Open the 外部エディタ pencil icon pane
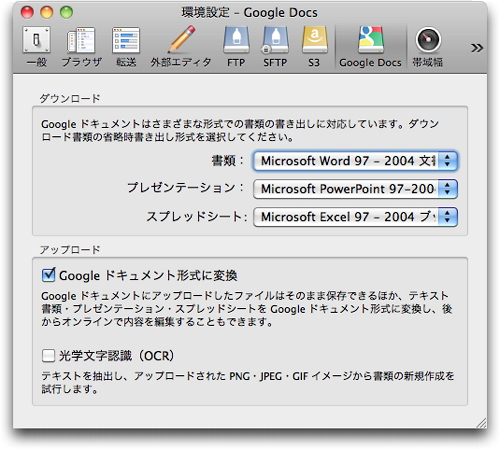 point(181,47)
